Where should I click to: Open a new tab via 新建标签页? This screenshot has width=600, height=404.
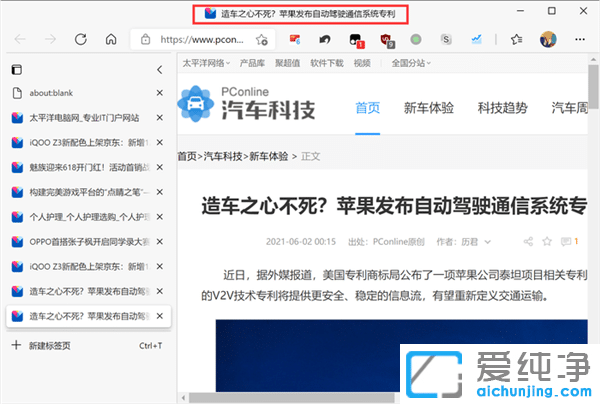(x=88, y=345)
